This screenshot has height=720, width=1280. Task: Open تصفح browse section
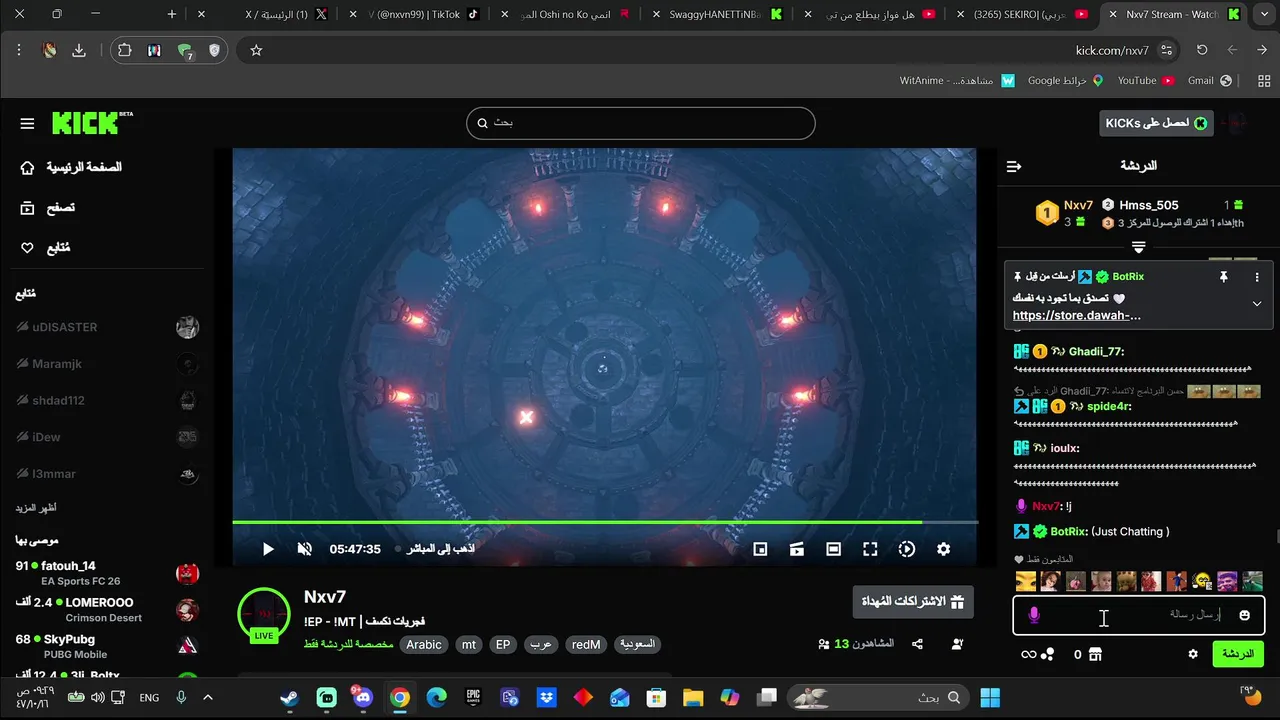pos(48,208)
